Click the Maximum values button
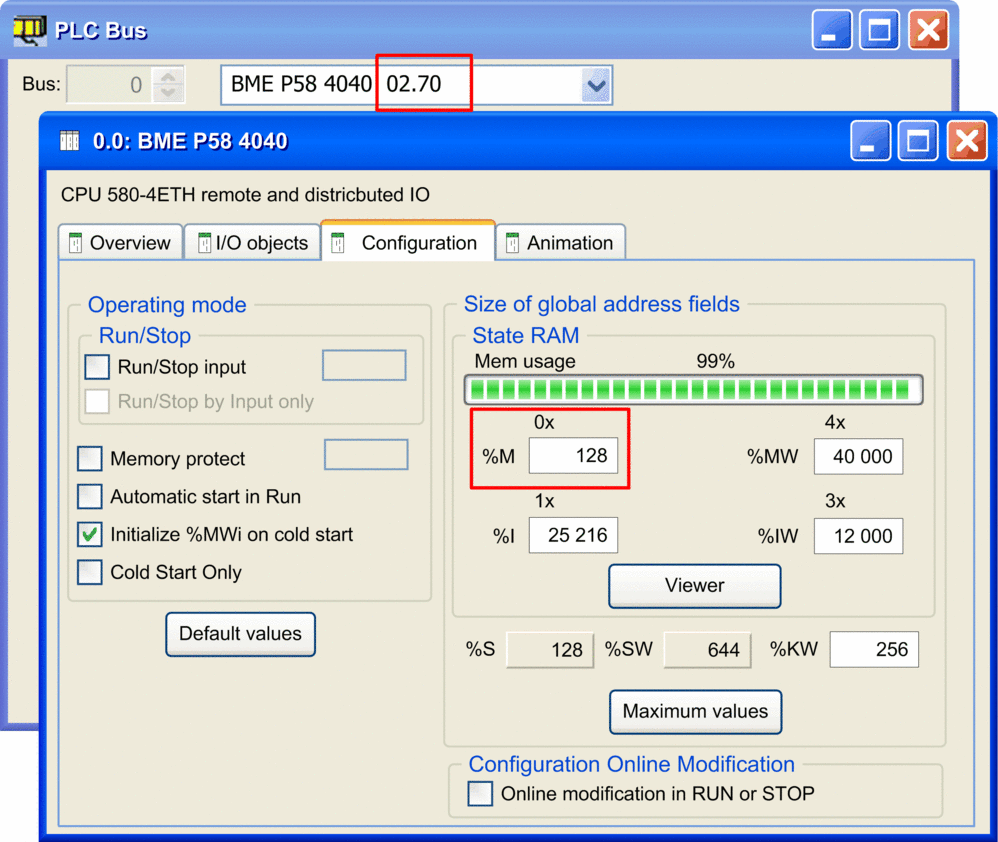Image resolution: width=998 pixels, height=842 pixels. click(695, 712)
